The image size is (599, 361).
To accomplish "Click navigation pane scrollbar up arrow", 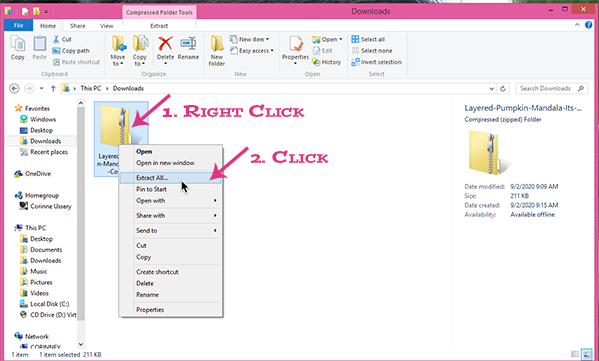I will [x=81, y=103].
